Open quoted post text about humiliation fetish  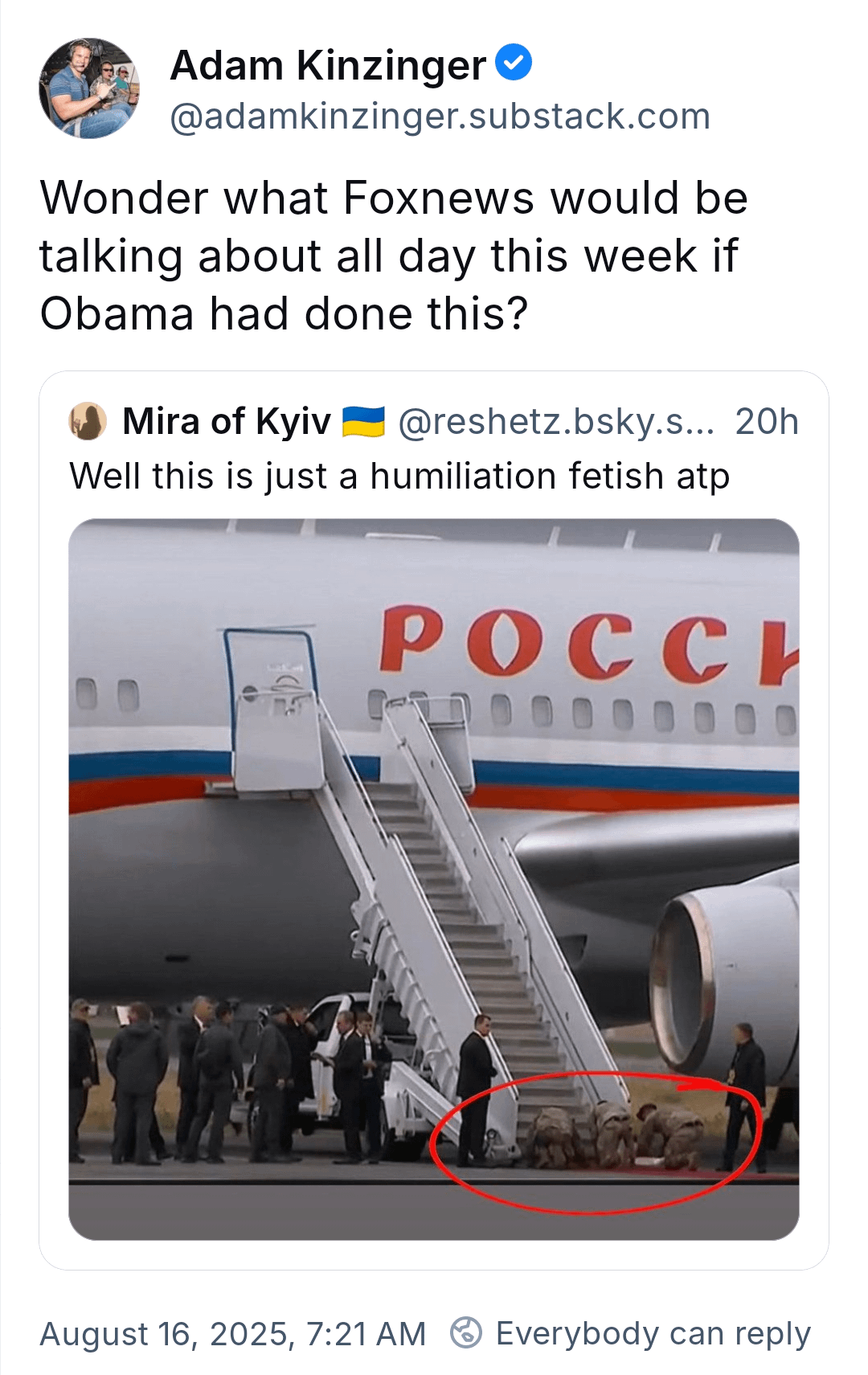399,476
